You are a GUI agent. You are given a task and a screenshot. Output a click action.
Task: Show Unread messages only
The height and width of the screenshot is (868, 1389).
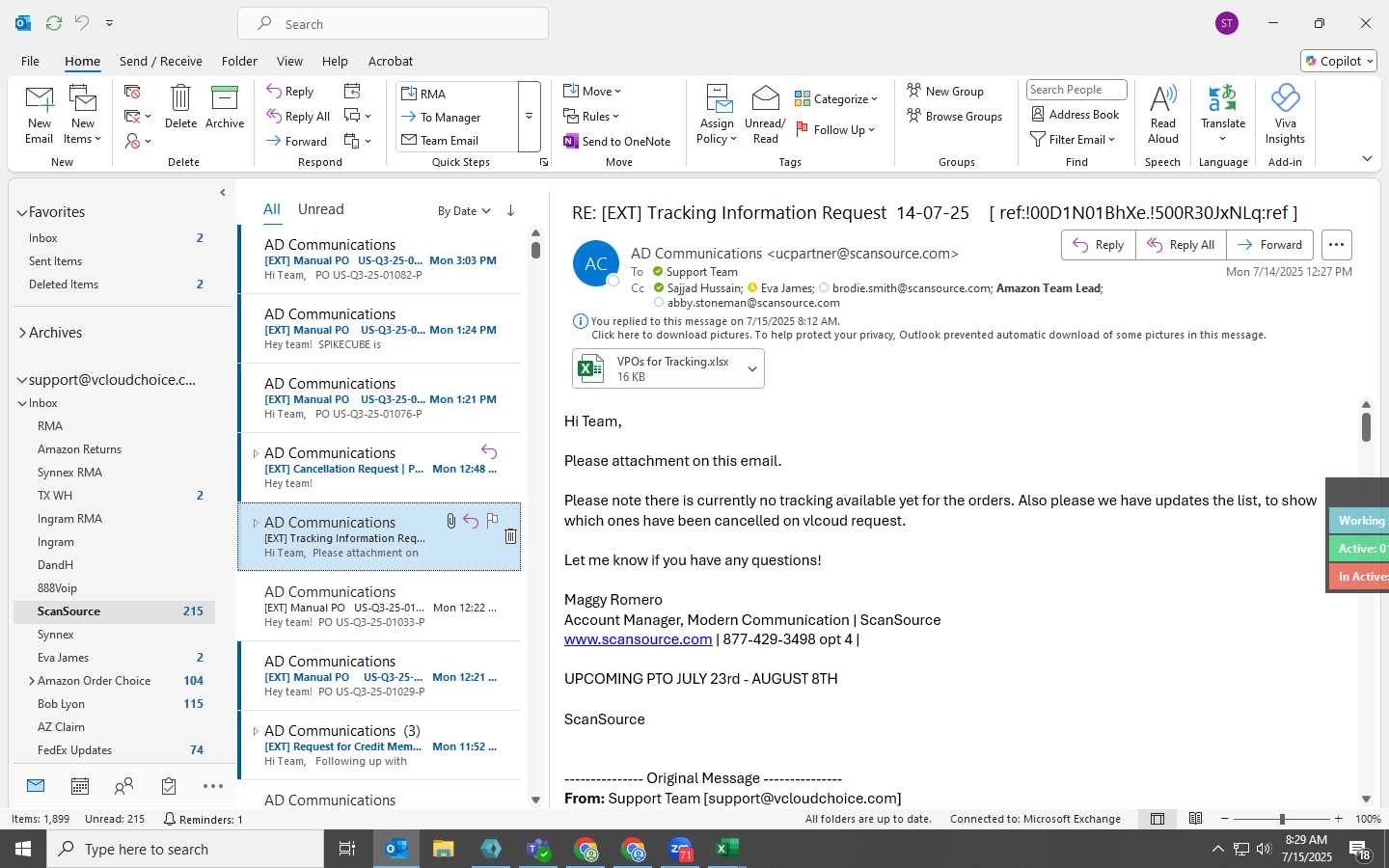[321, 209]
